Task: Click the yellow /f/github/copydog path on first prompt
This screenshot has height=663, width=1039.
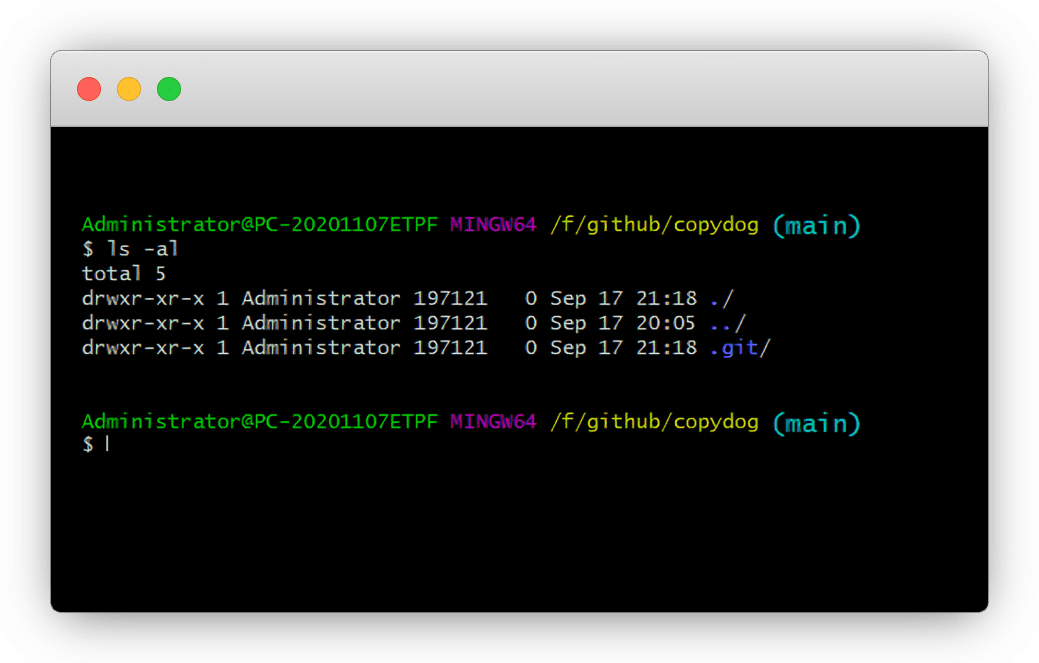Action: [654, 225]
